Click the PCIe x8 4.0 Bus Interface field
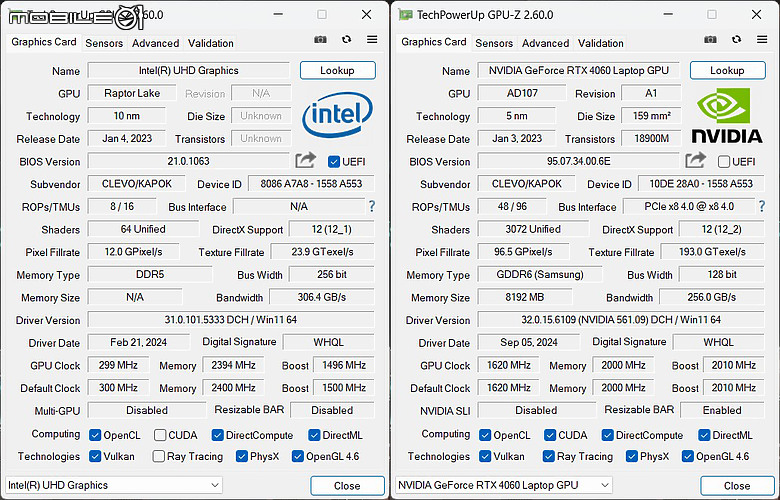The width and height of the screenshot is (780, 500). pos(689,206)
